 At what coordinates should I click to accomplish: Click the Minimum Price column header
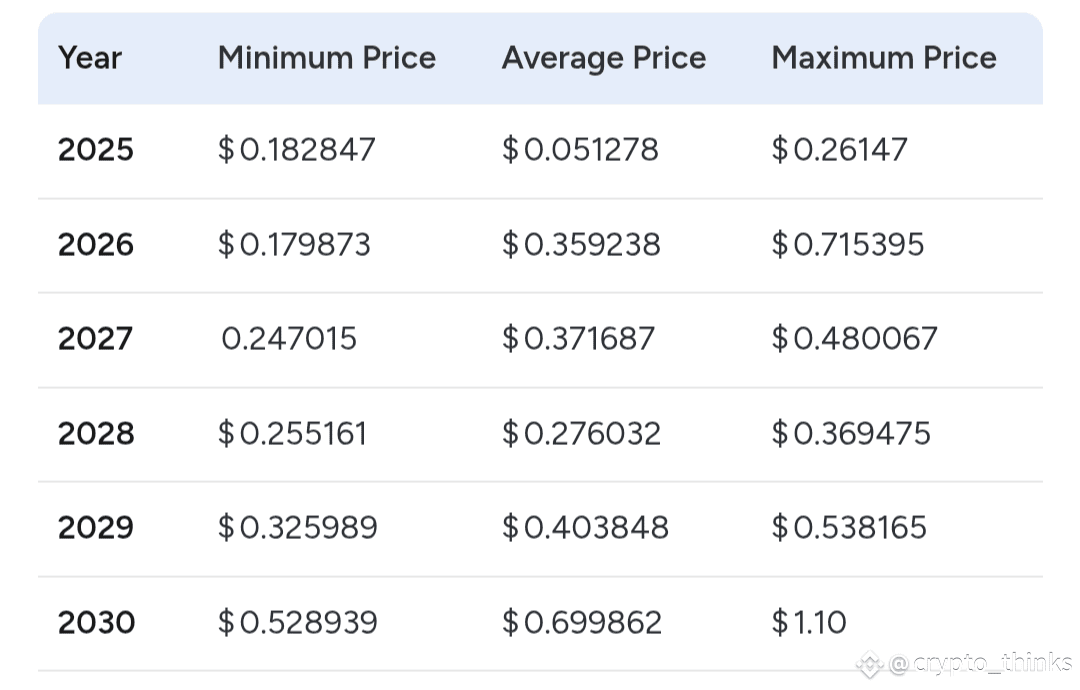point(327,58)
